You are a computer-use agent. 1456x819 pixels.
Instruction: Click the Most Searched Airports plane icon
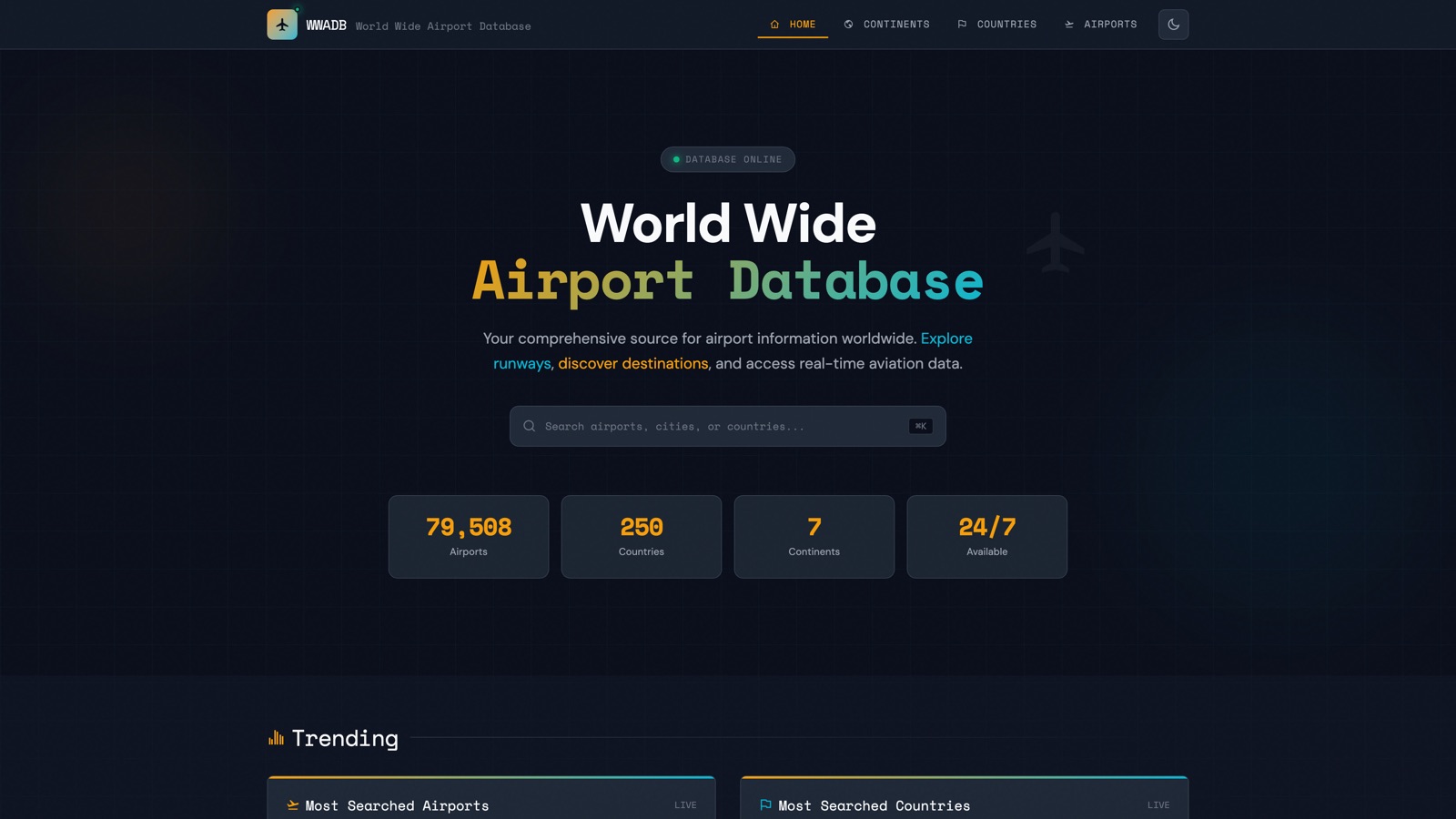[293, 805]
